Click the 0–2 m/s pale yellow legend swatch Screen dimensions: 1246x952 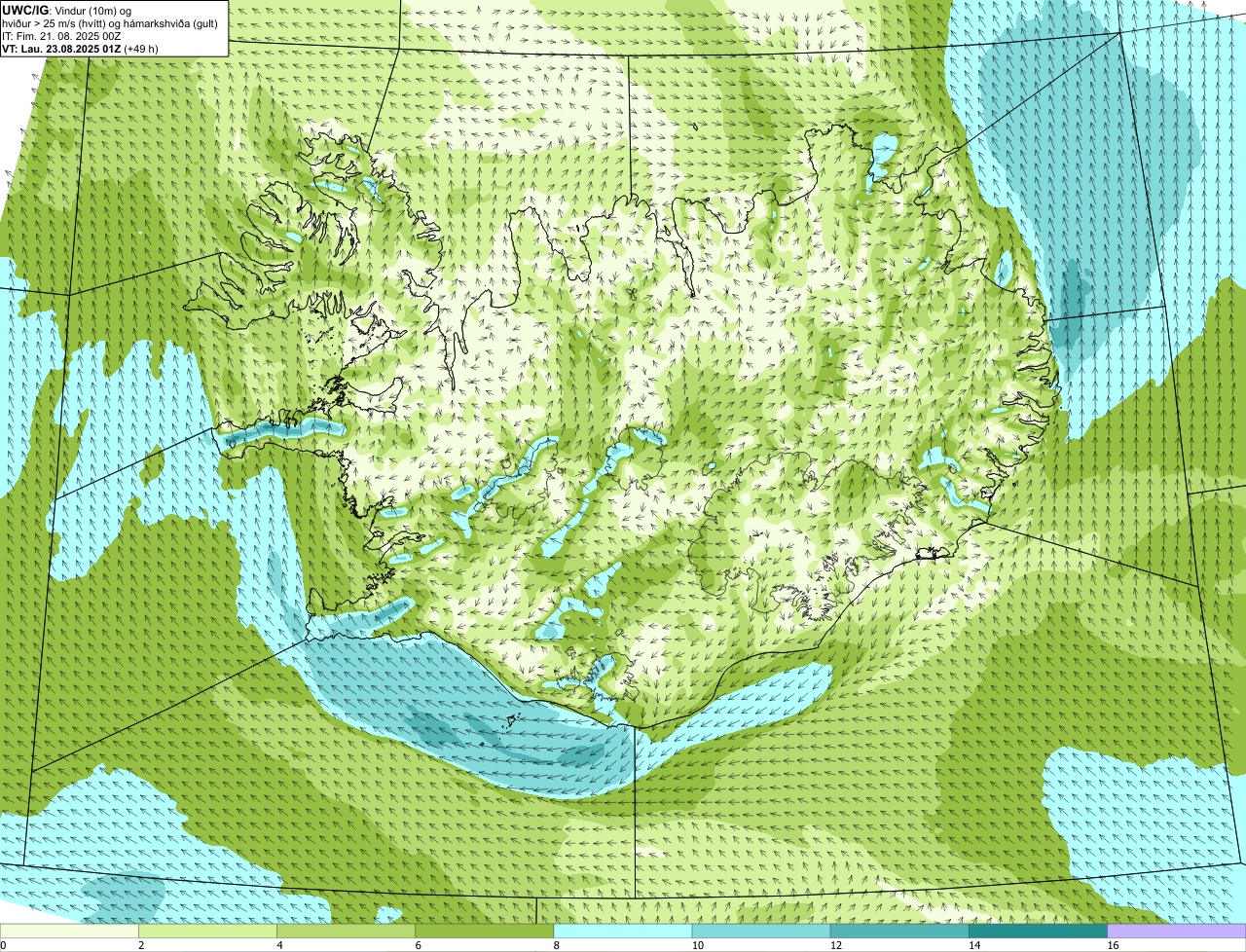[x=69, y=931]
